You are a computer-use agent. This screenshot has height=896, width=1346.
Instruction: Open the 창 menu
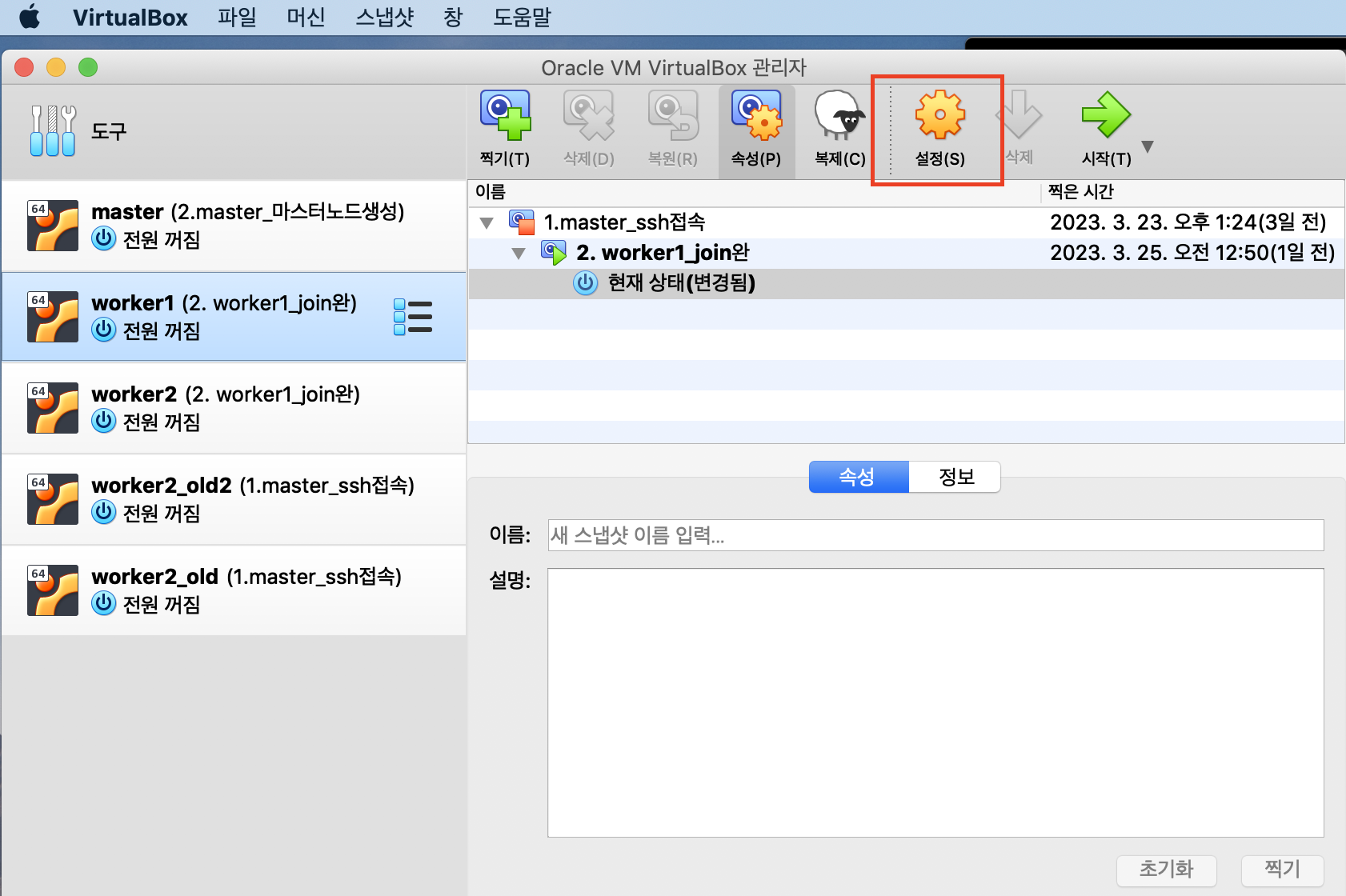453,17
